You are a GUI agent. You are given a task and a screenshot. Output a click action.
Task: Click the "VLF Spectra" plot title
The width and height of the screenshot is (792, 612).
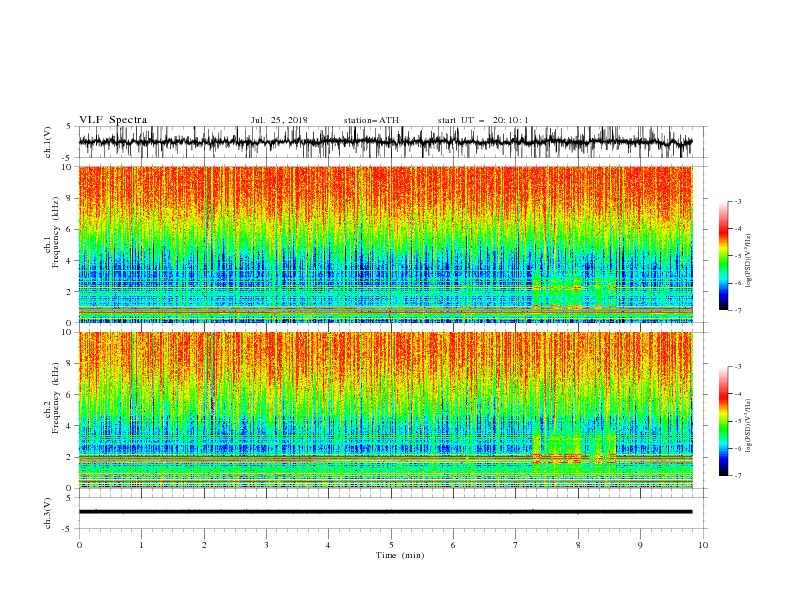tap(113, 120)
